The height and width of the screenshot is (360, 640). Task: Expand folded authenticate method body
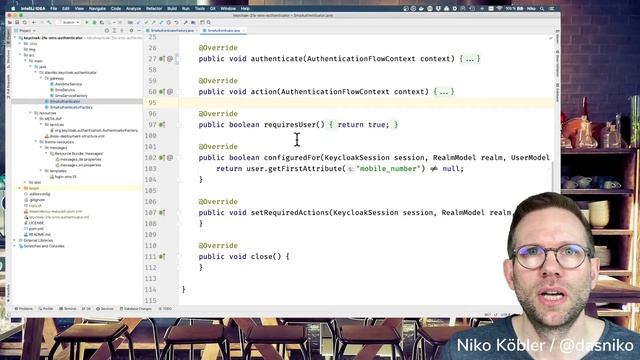coord(470,59)
